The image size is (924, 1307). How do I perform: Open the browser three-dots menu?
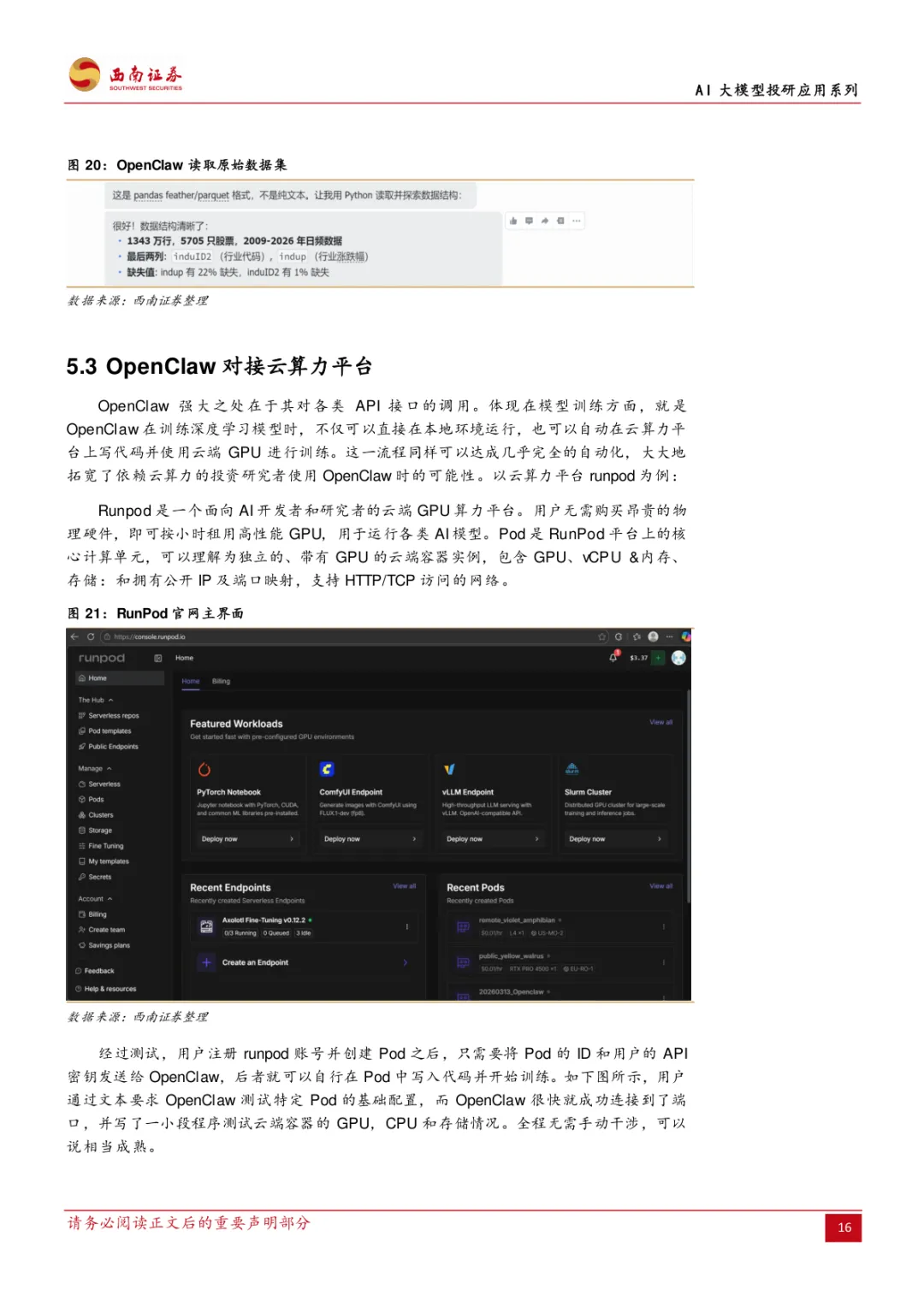tap(670, 636)
